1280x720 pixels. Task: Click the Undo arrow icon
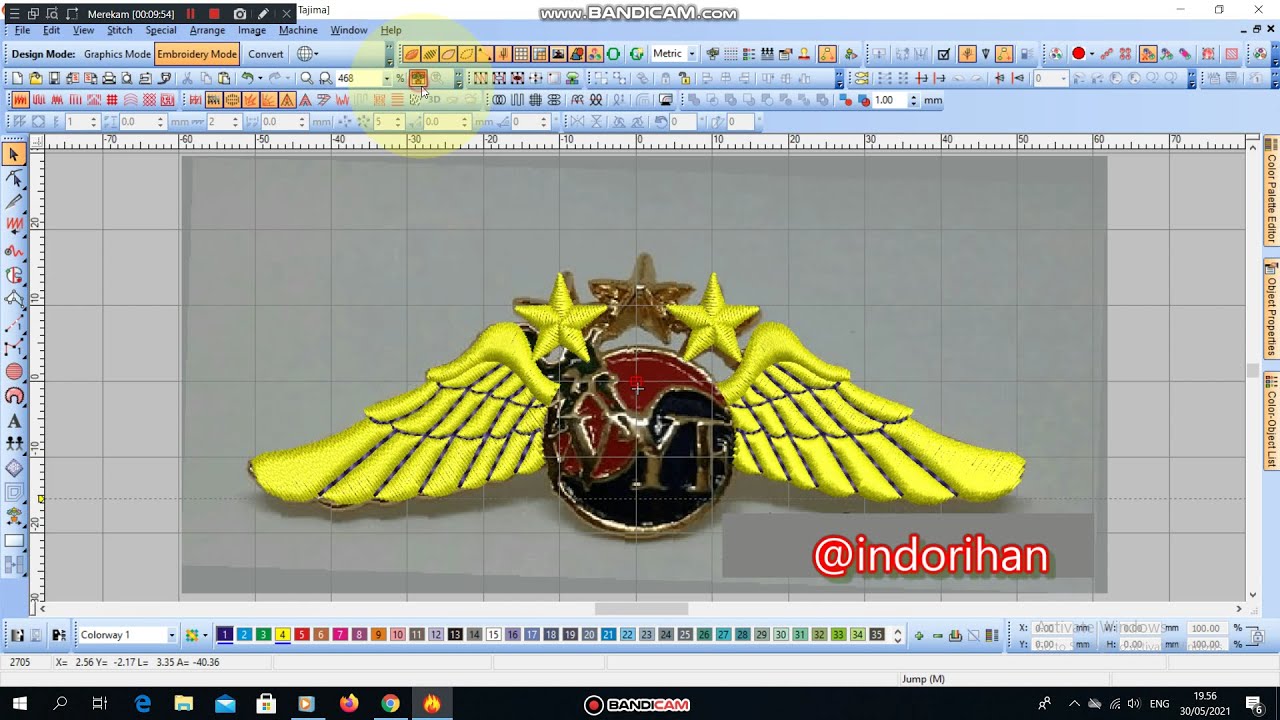pos(247,78)
